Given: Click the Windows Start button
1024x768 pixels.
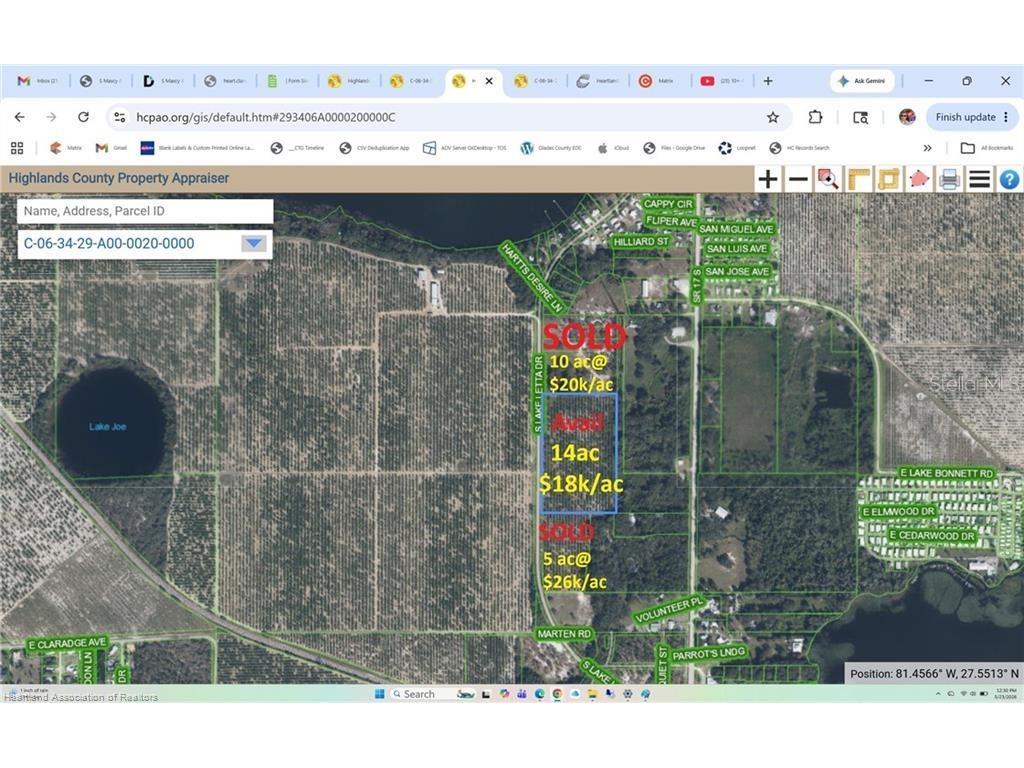Looking at the screenshot, I should click(x=379, y=694).
